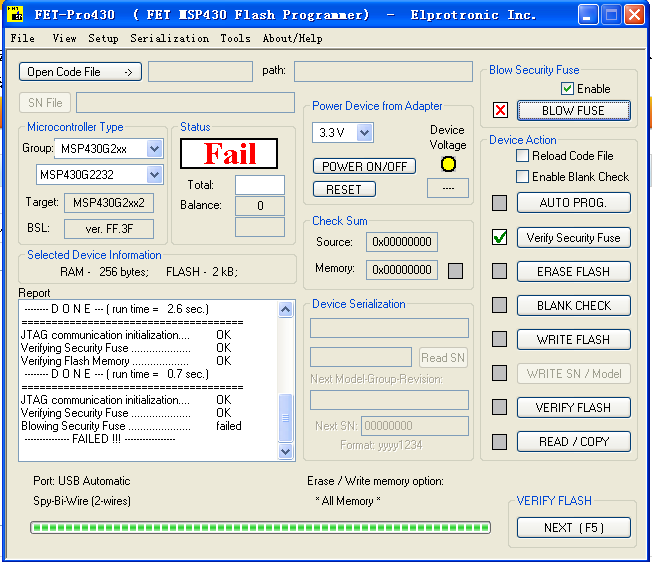
Task: Click the WRITE FLASH button
Action: coord(573,340)
